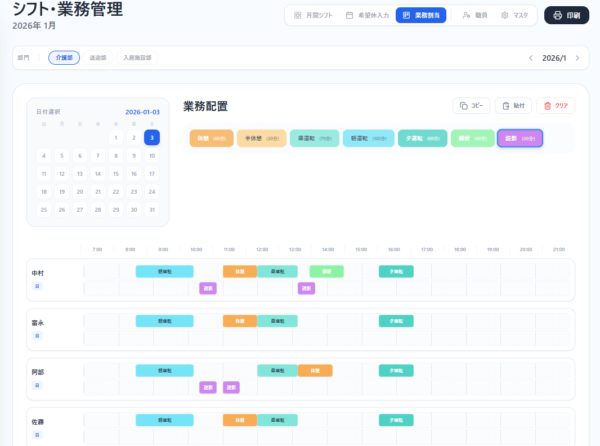Open the マスタ gear settings
The height and width of the screenshot is (446, 600).
tap(514, 16)
